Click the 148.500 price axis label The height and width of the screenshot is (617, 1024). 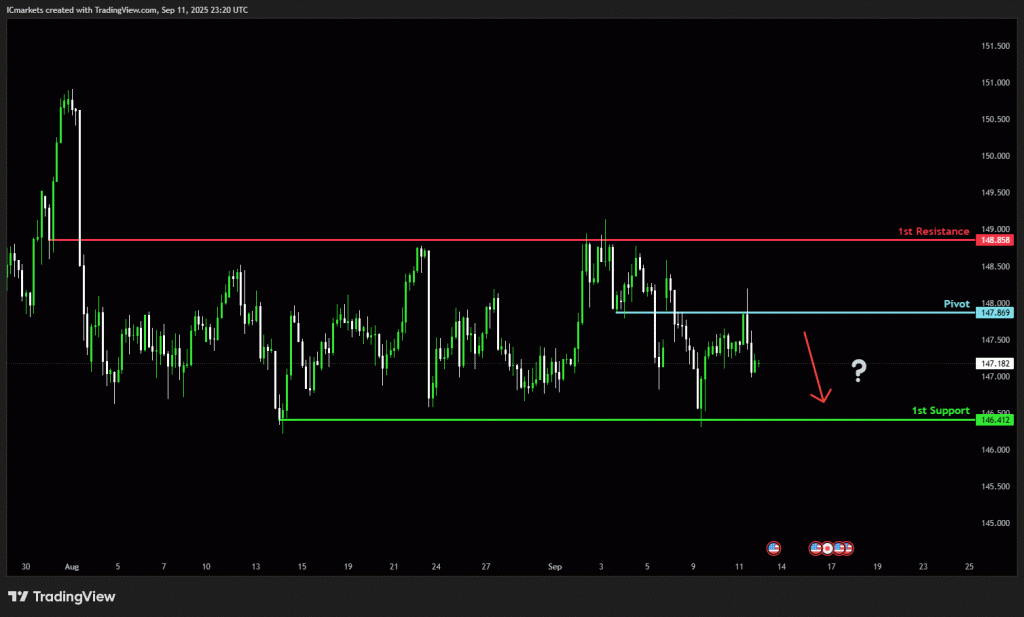[995, 266]
